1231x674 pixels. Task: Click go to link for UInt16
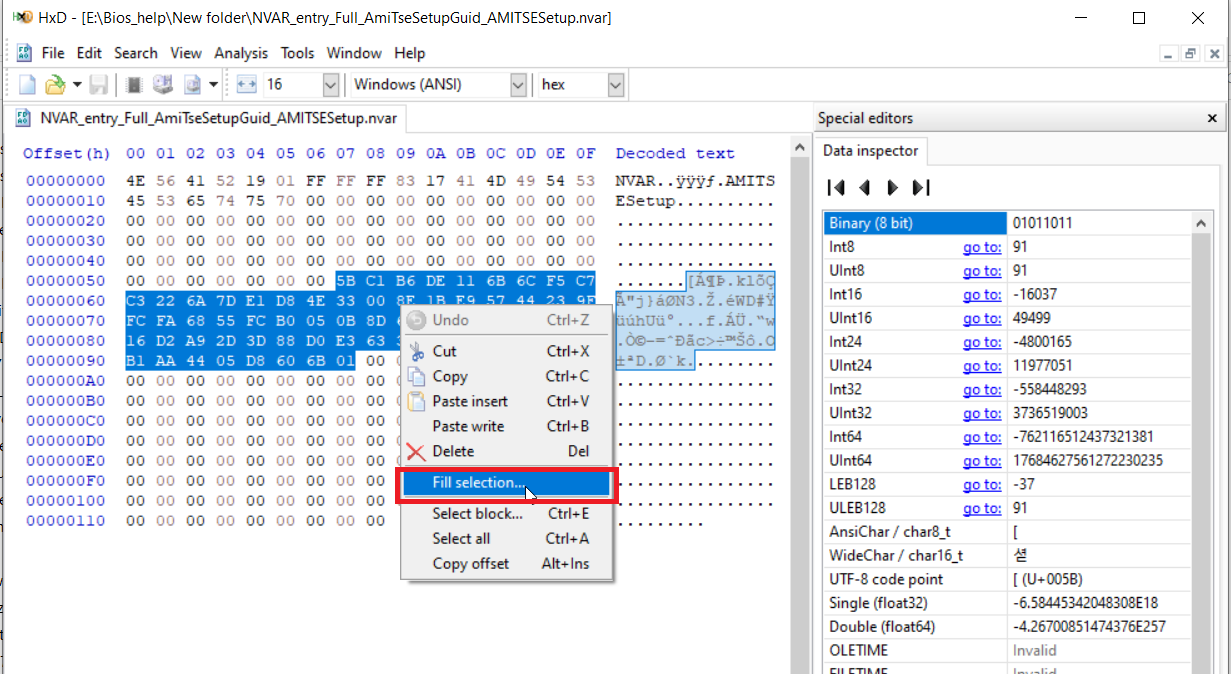pos(982,318)
